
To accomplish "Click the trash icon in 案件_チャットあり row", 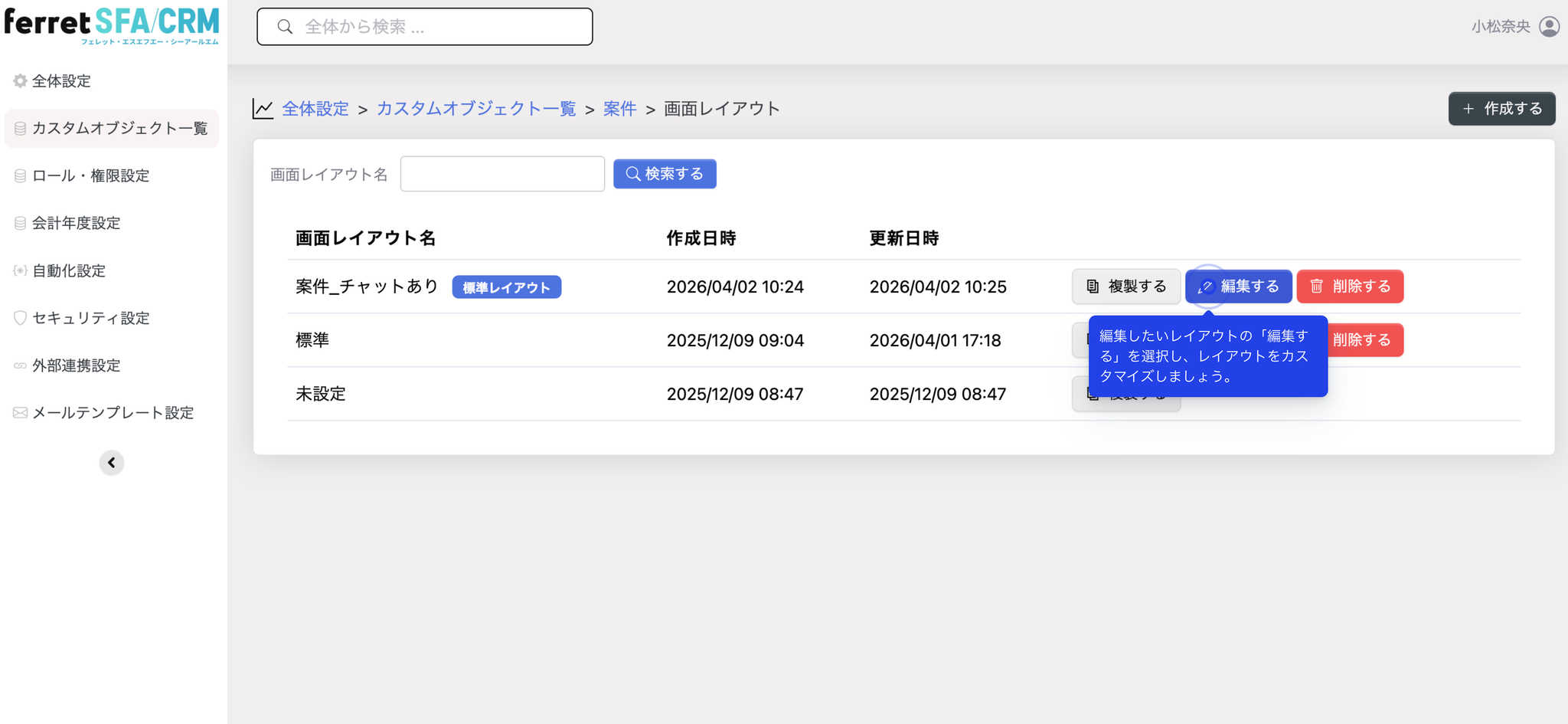I will pyautogui.click(x=1317, y=286).
